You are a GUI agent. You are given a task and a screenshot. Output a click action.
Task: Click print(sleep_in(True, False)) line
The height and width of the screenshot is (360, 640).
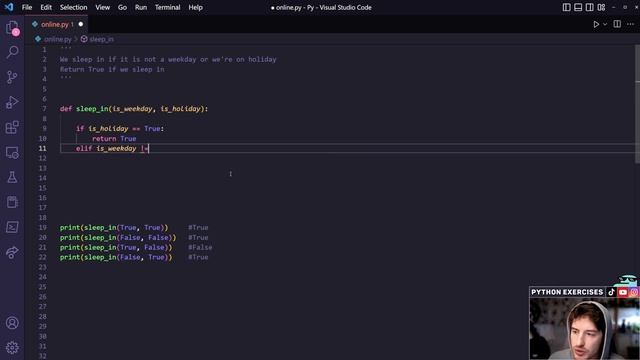[116, 247]
